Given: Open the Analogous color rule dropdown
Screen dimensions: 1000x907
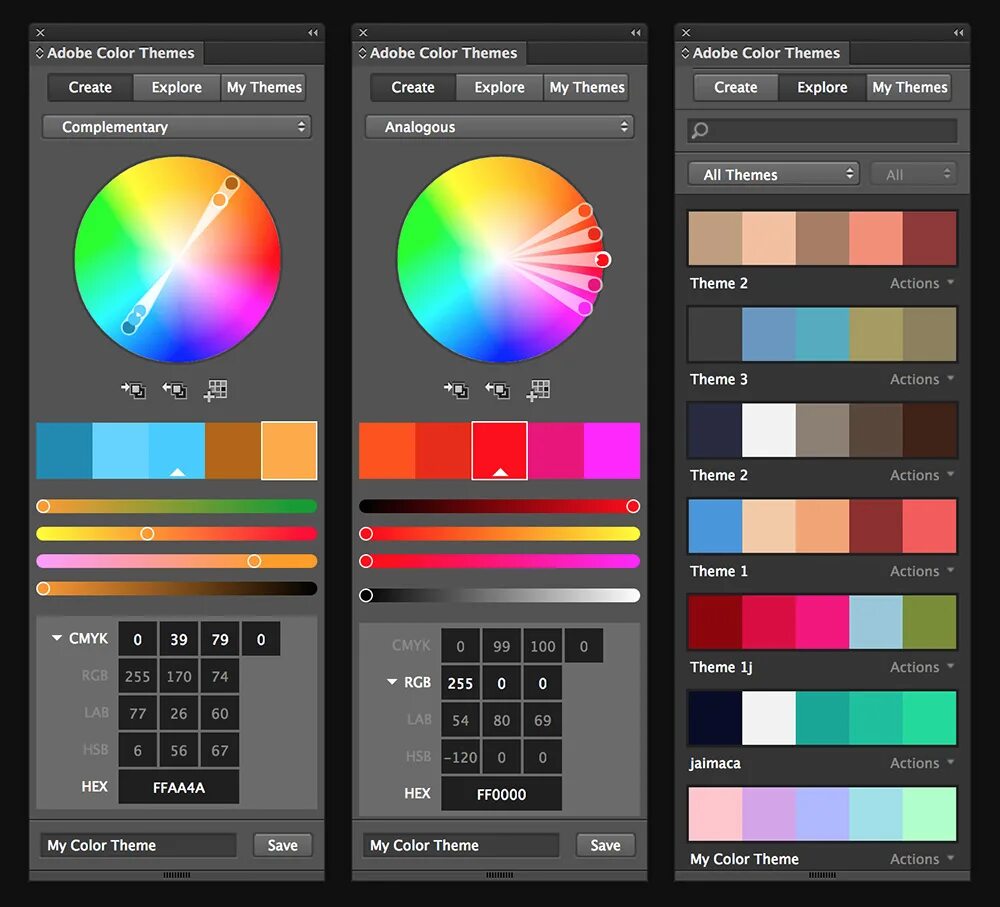Looking at the screenshot, I should pos(499,127).
